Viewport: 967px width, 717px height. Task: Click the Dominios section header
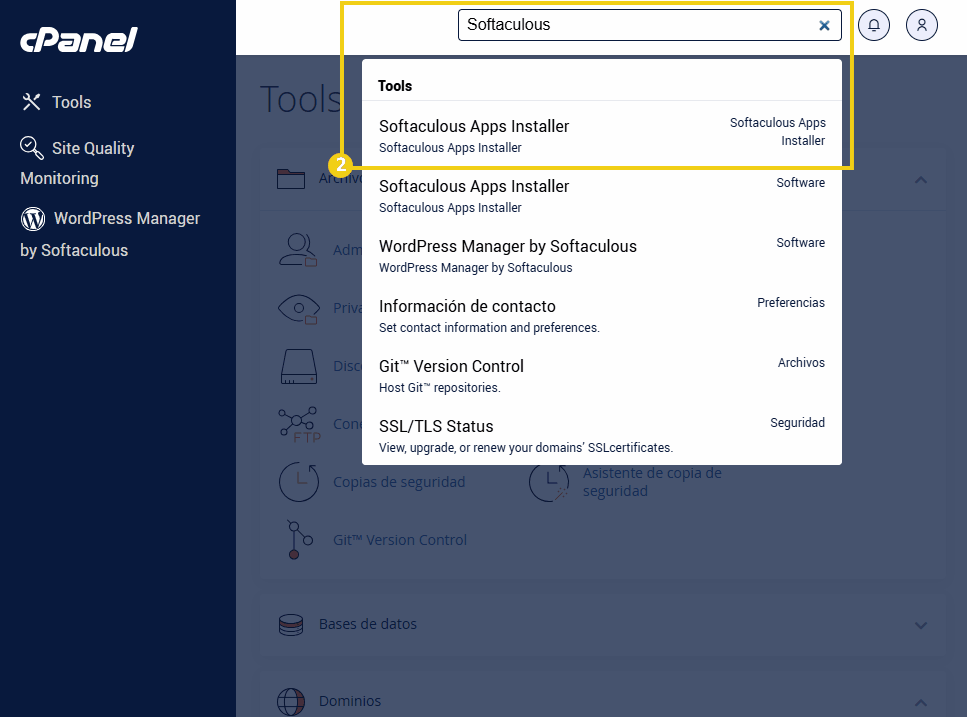pos(603,702)
